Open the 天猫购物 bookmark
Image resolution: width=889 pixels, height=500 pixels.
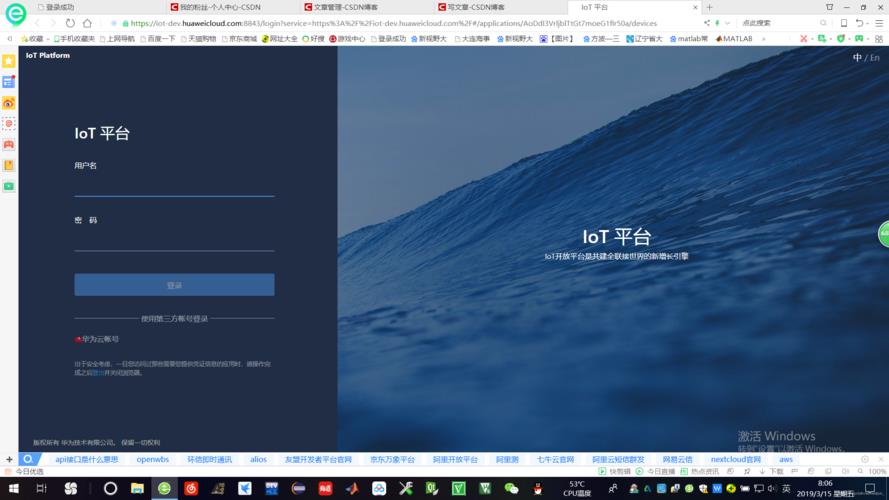[198, 39]
